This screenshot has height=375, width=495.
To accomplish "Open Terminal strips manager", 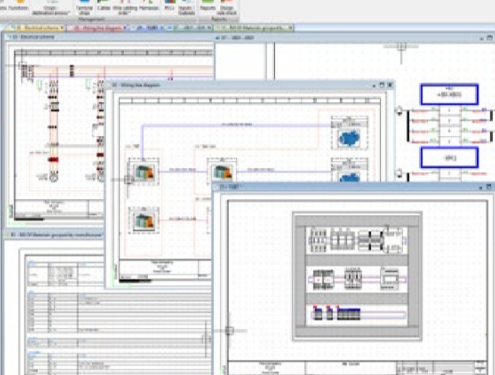I will (x=84, y=7).
